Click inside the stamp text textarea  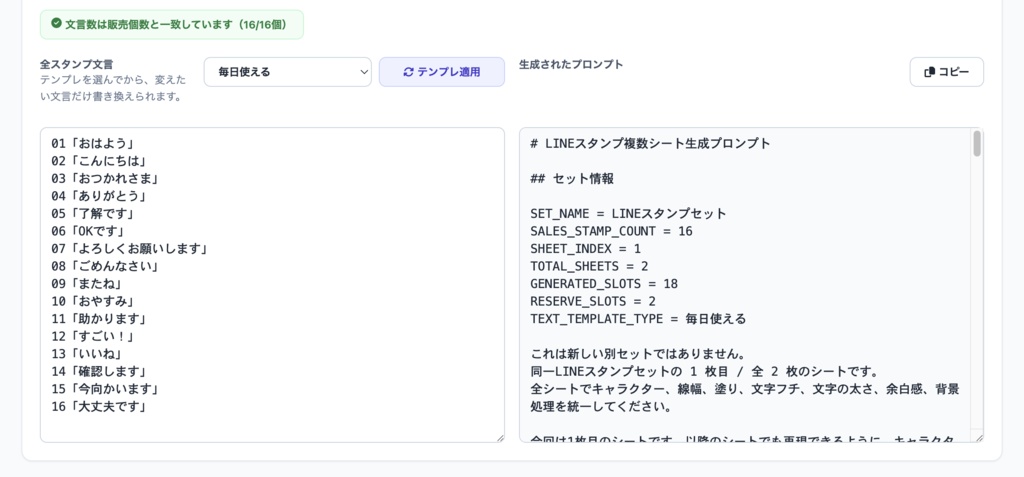272,285
